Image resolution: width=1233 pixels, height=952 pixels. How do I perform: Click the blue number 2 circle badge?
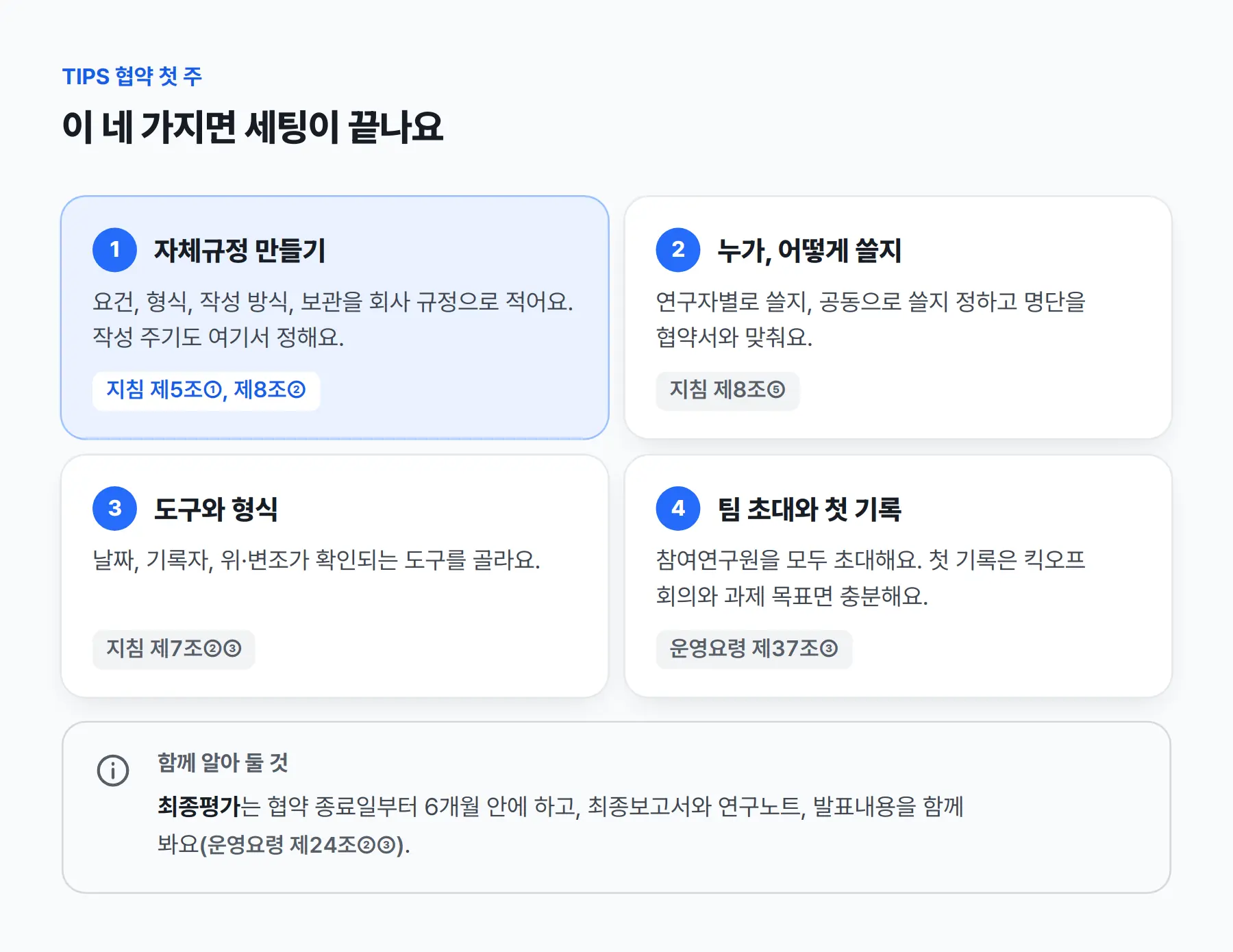(678, 250)
